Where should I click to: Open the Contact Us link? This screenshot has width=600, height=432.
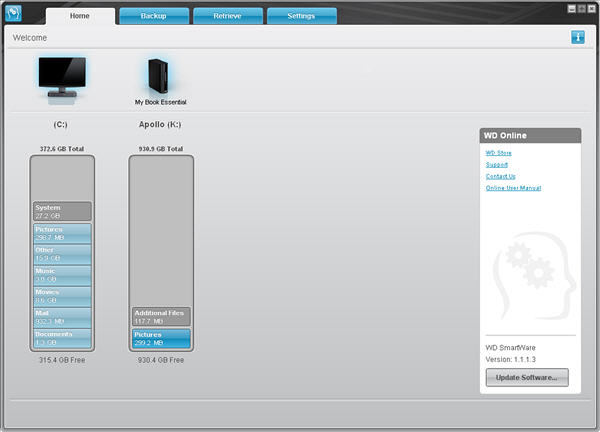coord(501,176)
